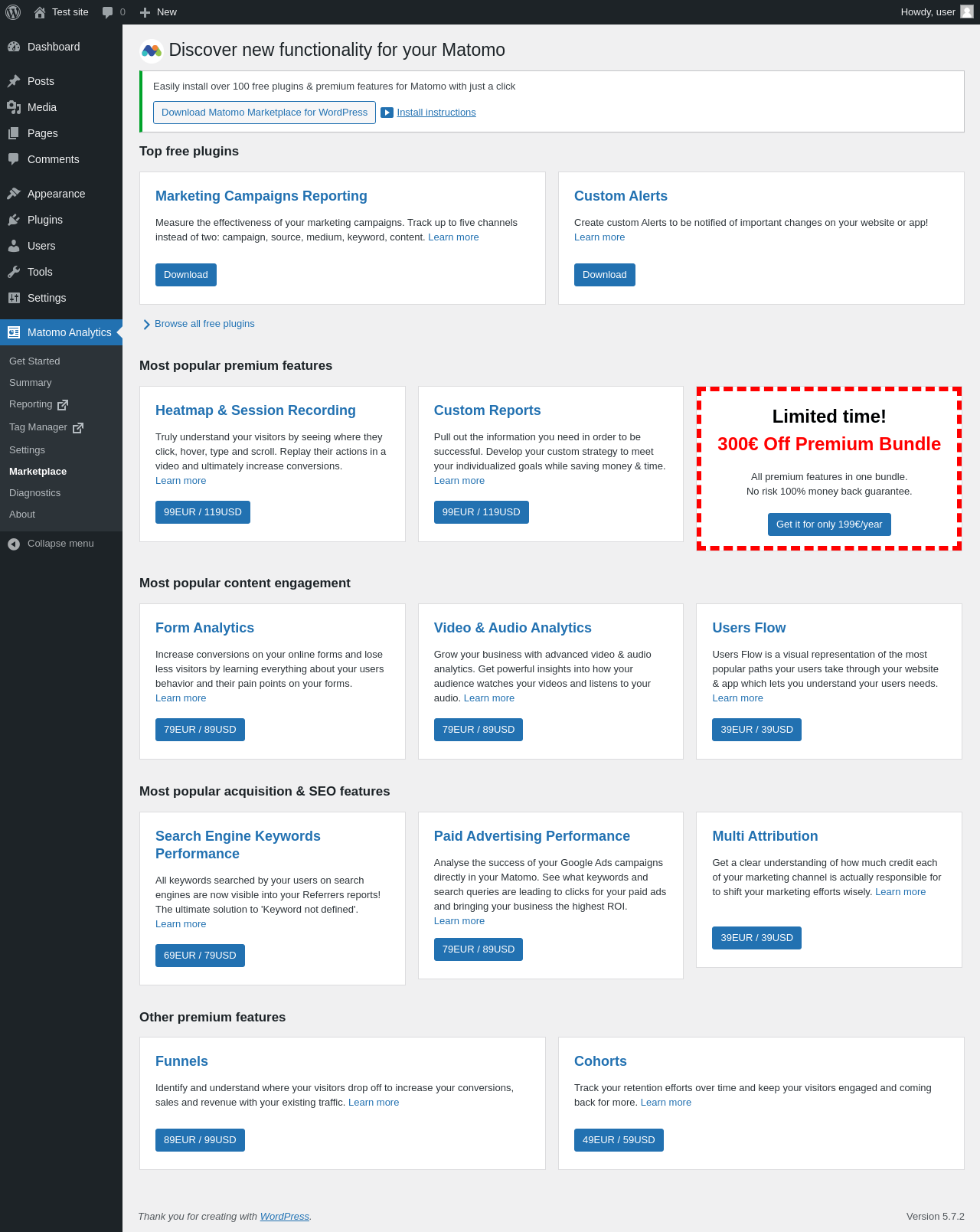980x1232 pixels.
Task: Click the video play icon before Install instructions
Action: [387, 113]
